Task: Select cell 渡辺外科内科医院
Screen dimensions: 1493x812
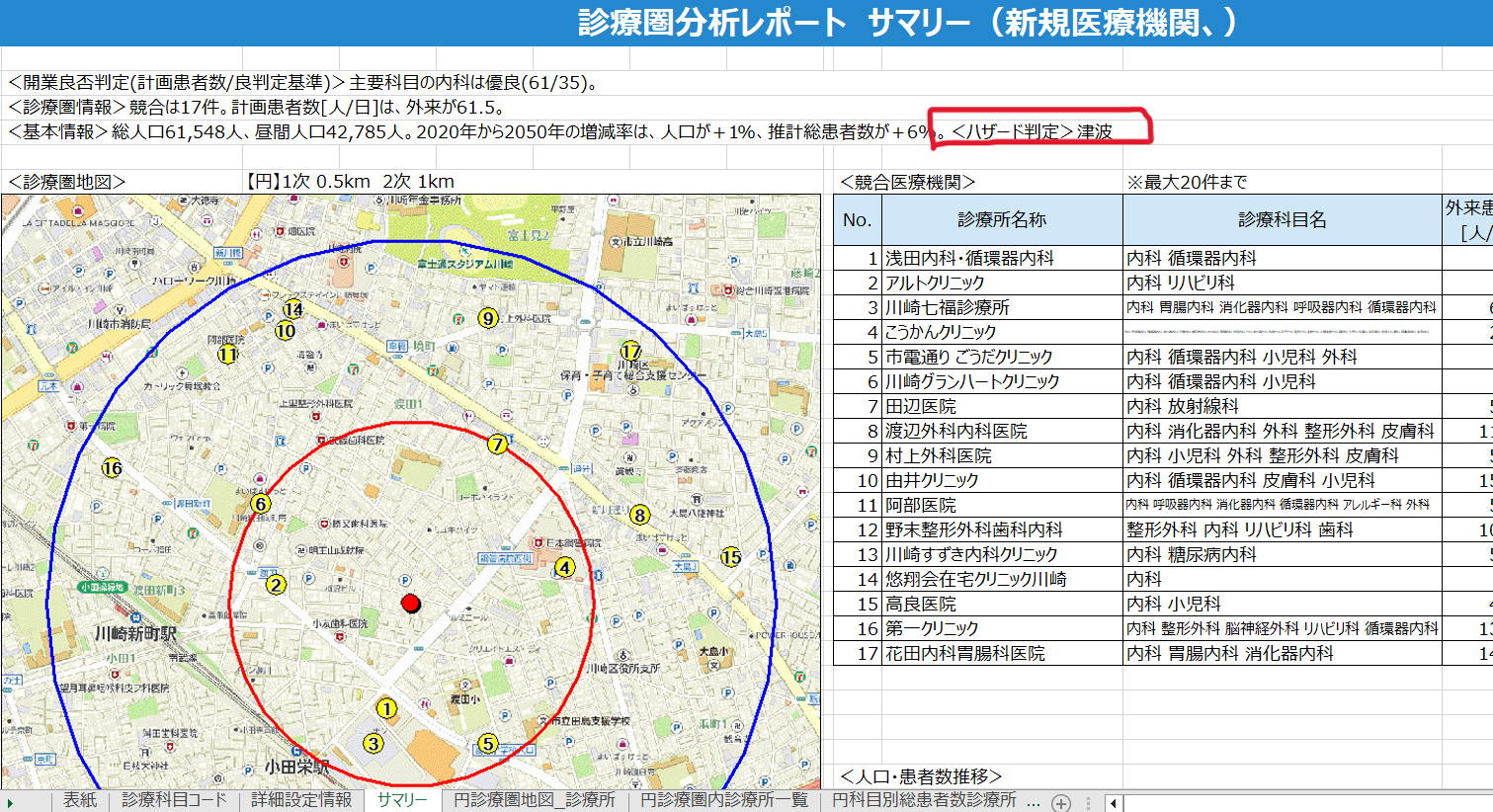Action: tap(1002, 431)
